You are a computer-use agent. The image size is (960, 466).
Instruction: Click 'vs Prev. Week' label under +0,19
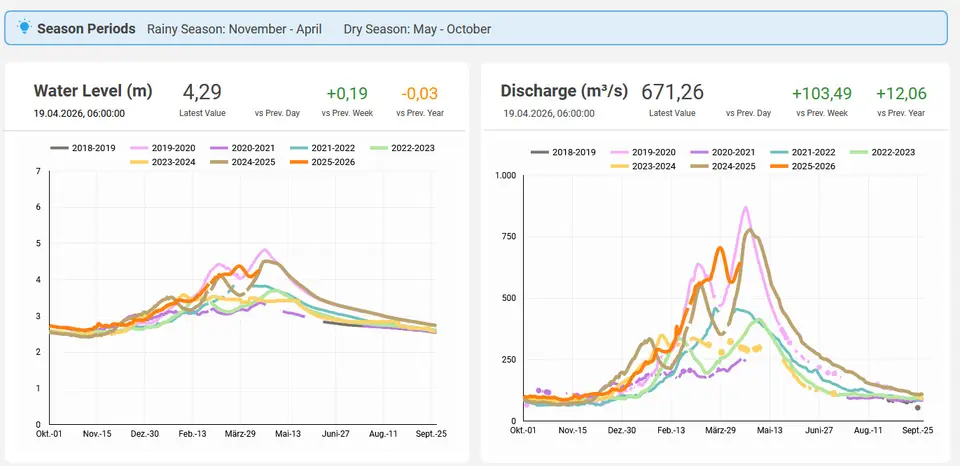coord(347,113)
